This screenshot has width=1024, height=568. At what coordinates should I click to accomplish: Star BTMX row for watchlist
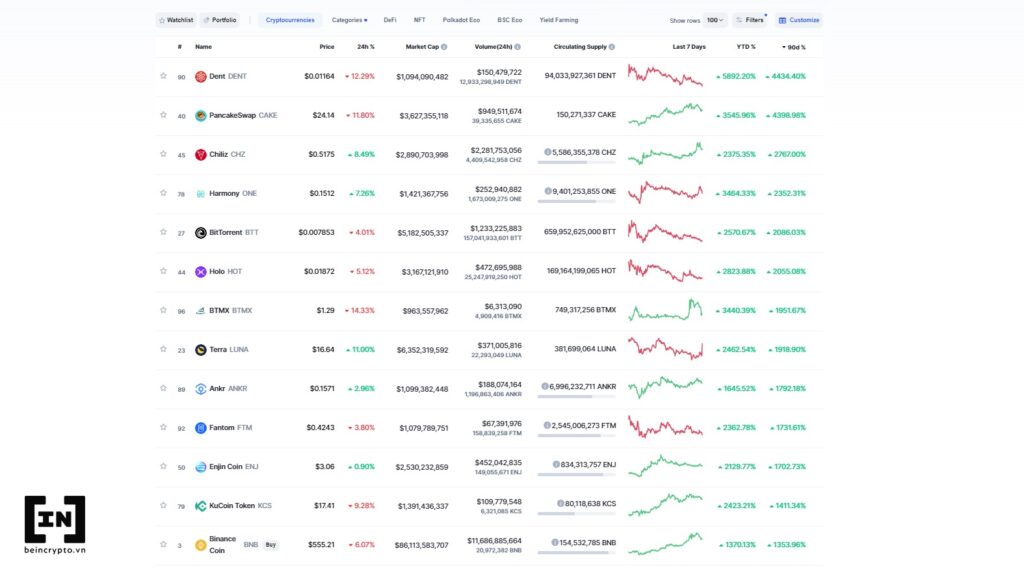(x=163, y=310)
